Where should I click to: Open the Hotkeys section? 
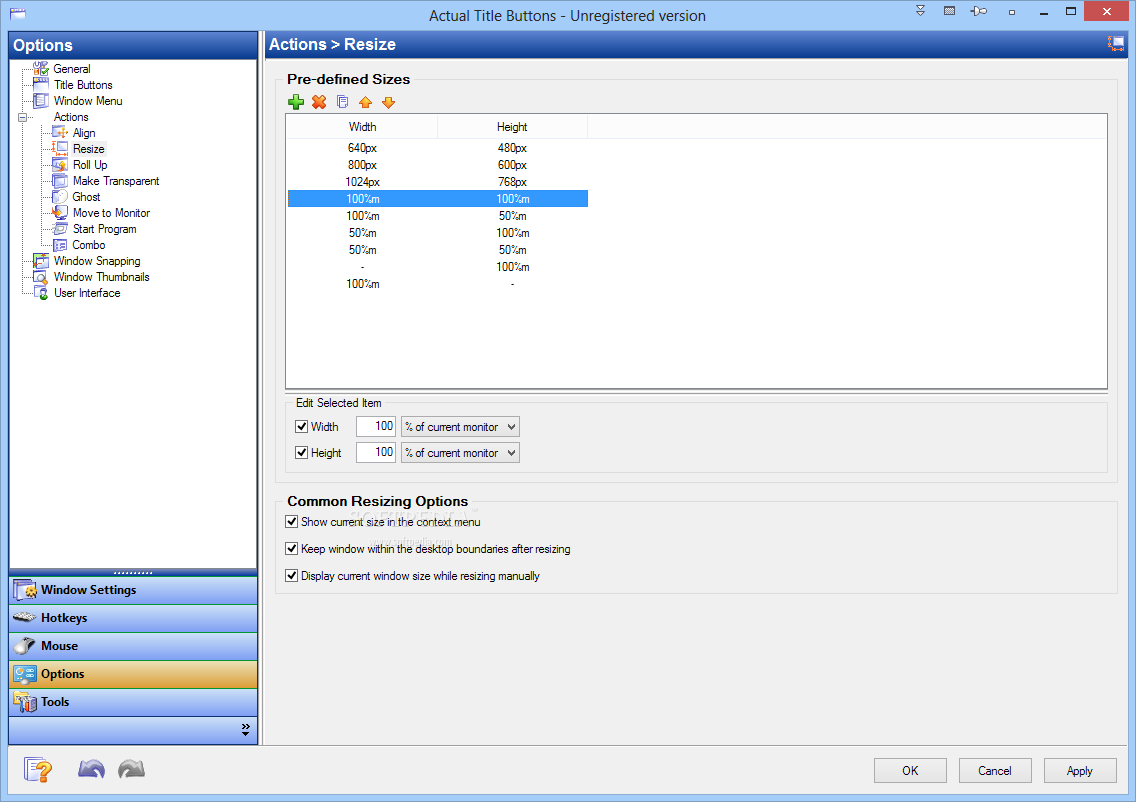pos(133,618)
